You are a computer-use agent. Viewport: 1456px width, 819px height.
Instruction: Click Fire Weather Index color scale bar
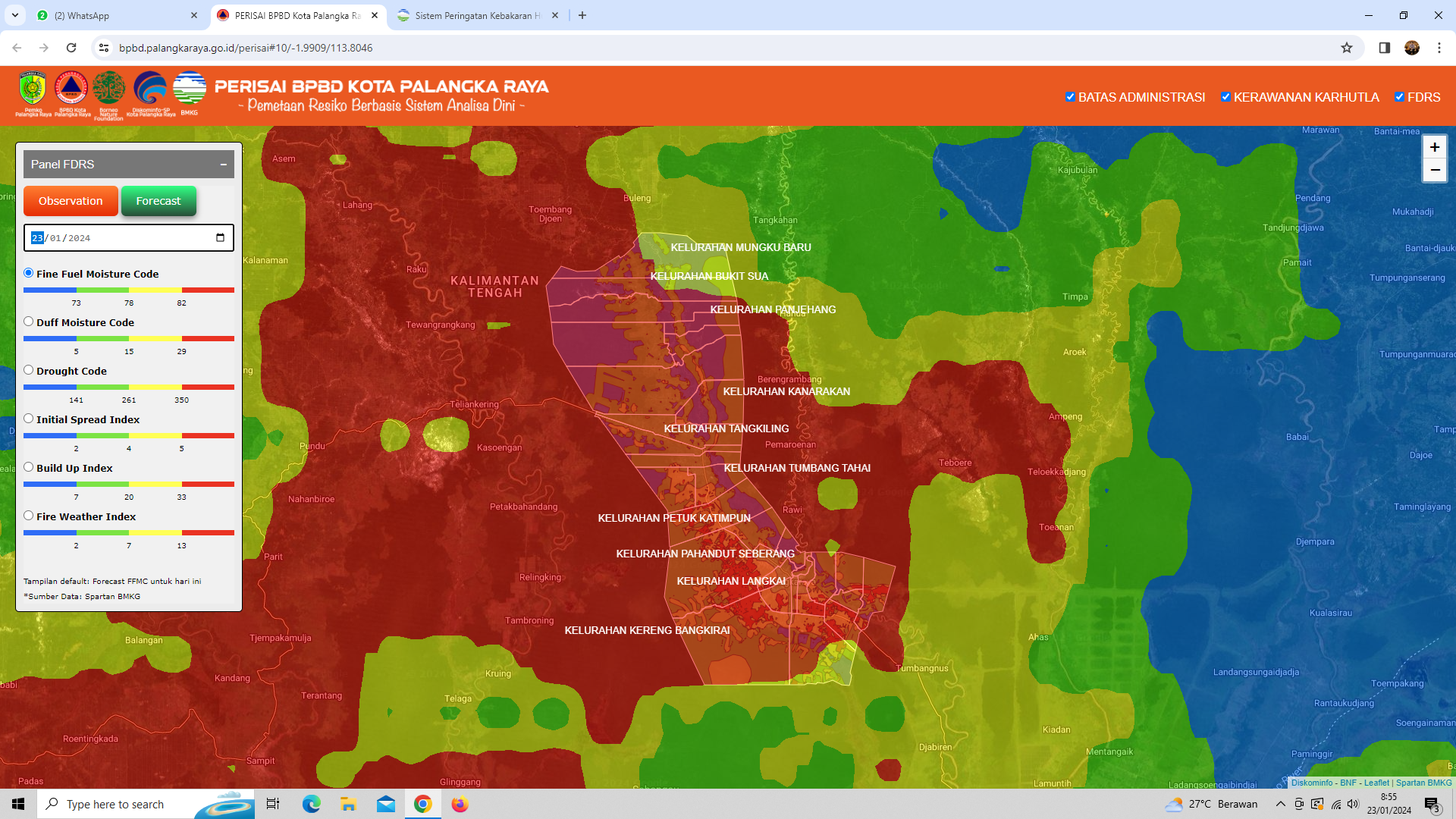(129, 532)
